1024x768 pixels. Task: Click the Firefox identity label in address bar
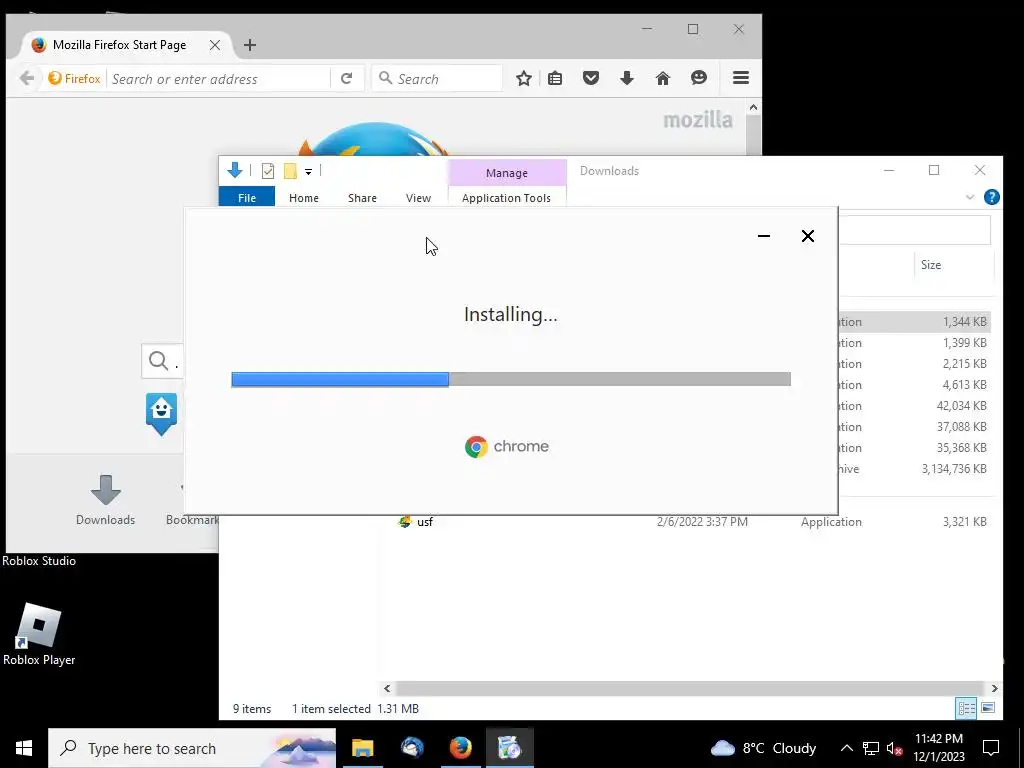[74, 79]
